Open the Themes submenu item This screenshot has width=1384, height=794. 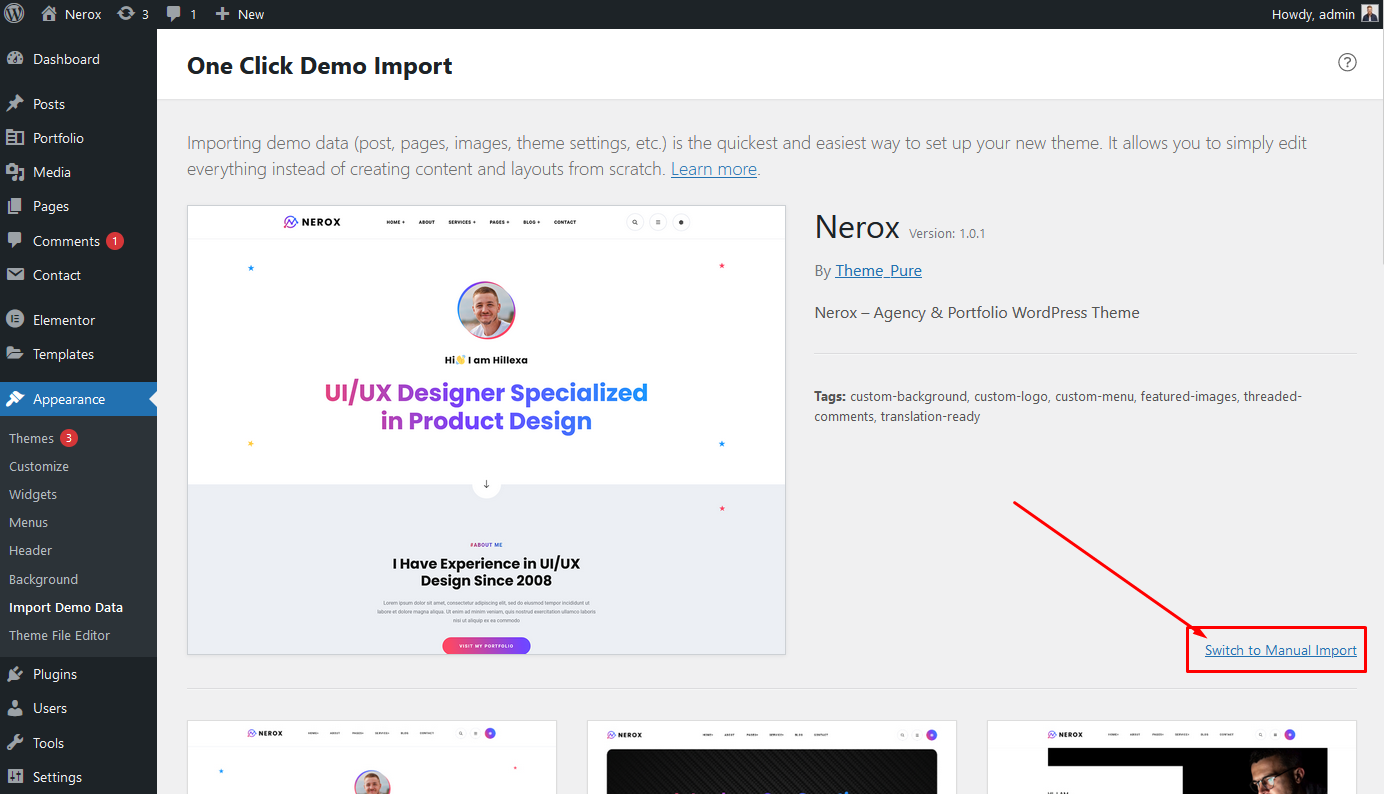[x=31, y=438]
